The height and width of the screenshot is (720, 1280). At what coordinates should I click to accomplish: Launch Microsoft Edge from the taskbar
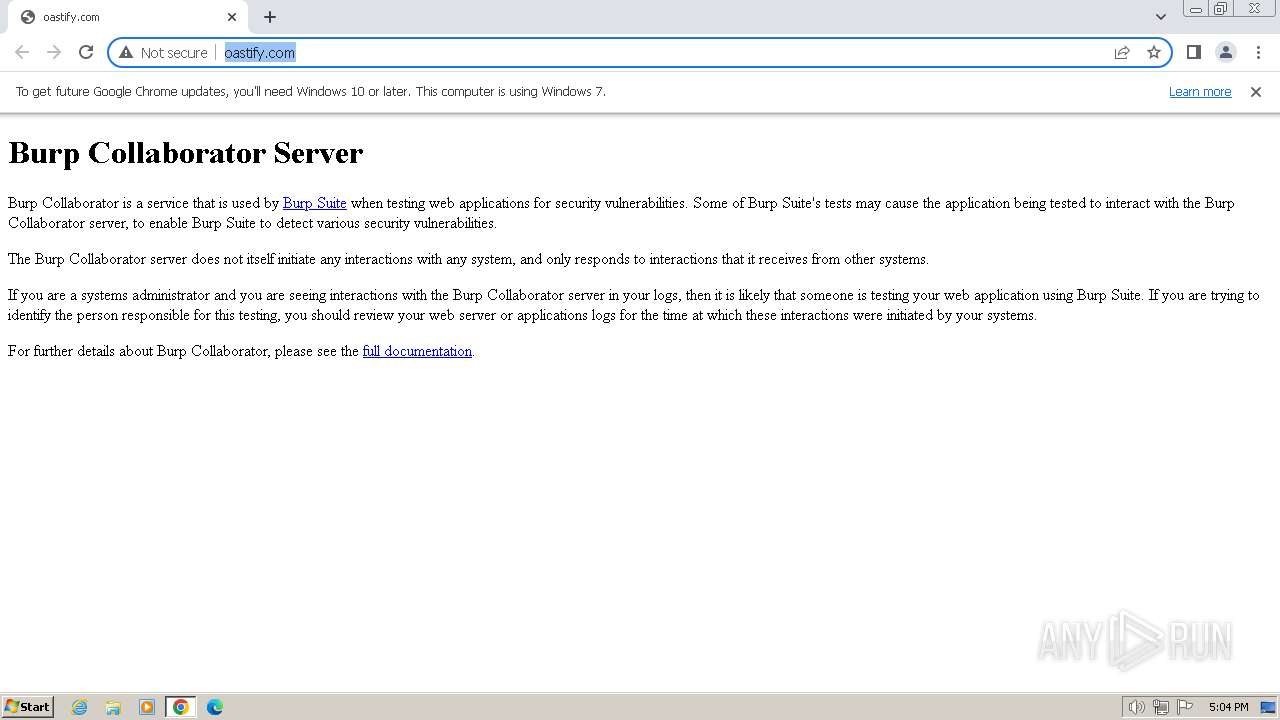[x=215, y=707]
